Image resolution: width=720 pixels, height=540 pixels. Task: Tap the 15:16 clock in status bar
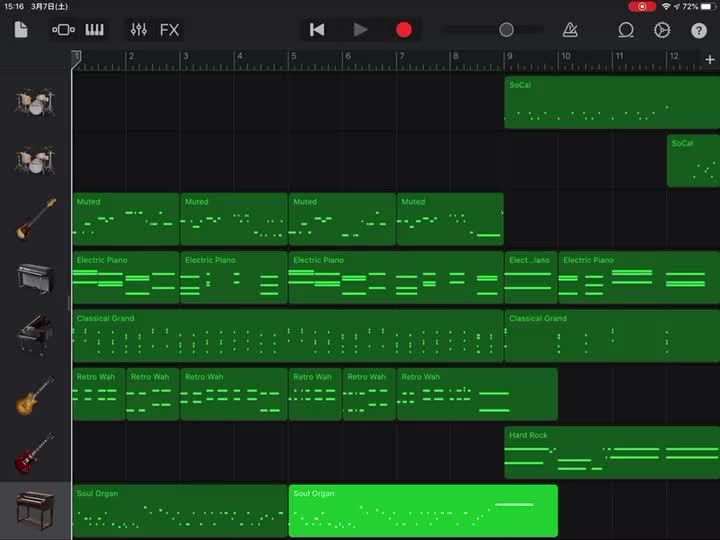click(14, 6)
